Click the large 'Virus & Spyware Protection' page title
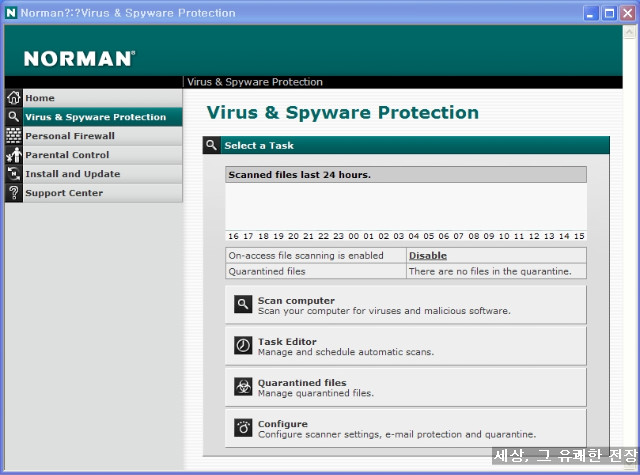The image size is (640, 475). pos(342,113)
